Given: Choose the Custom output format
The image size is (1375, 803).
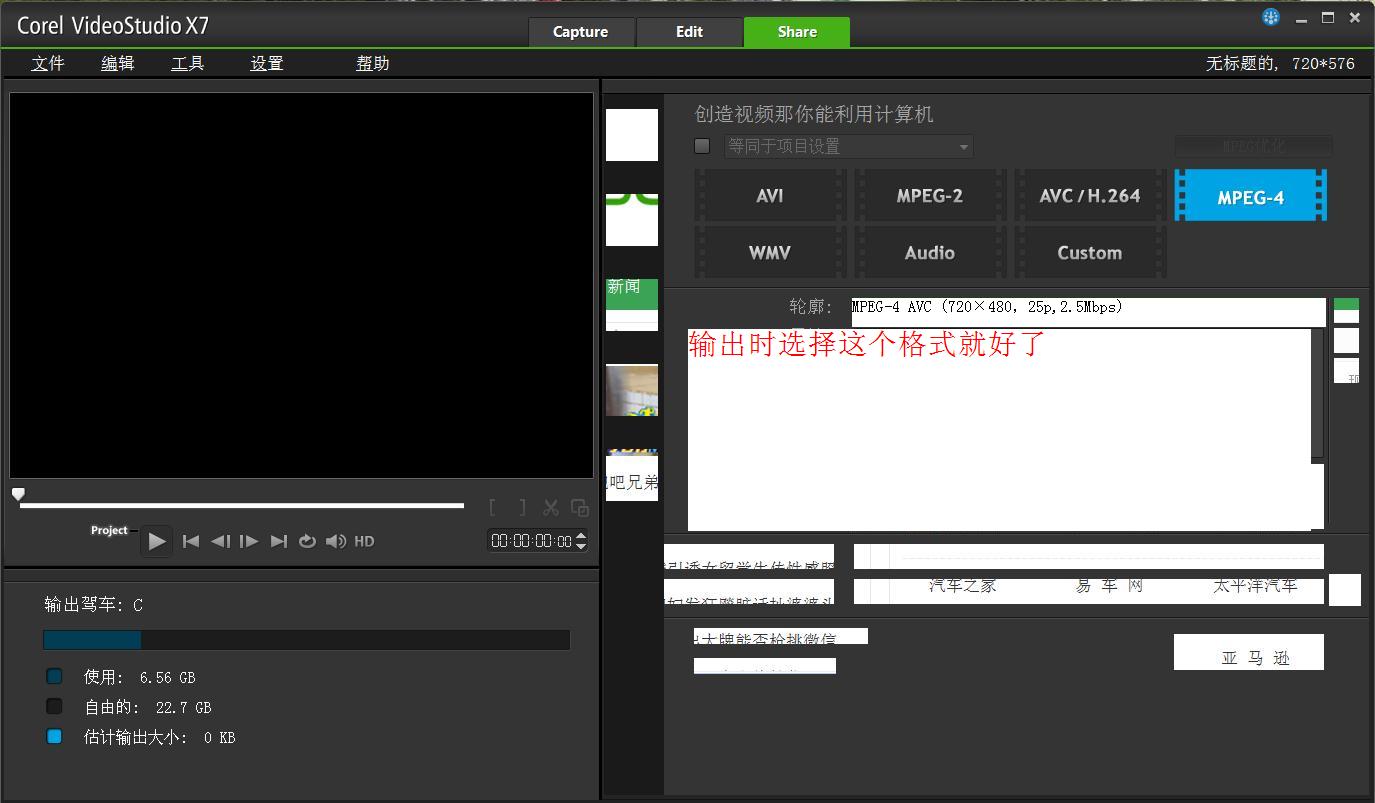Looking at the screenshot, I should click(x=1090, y=253).
